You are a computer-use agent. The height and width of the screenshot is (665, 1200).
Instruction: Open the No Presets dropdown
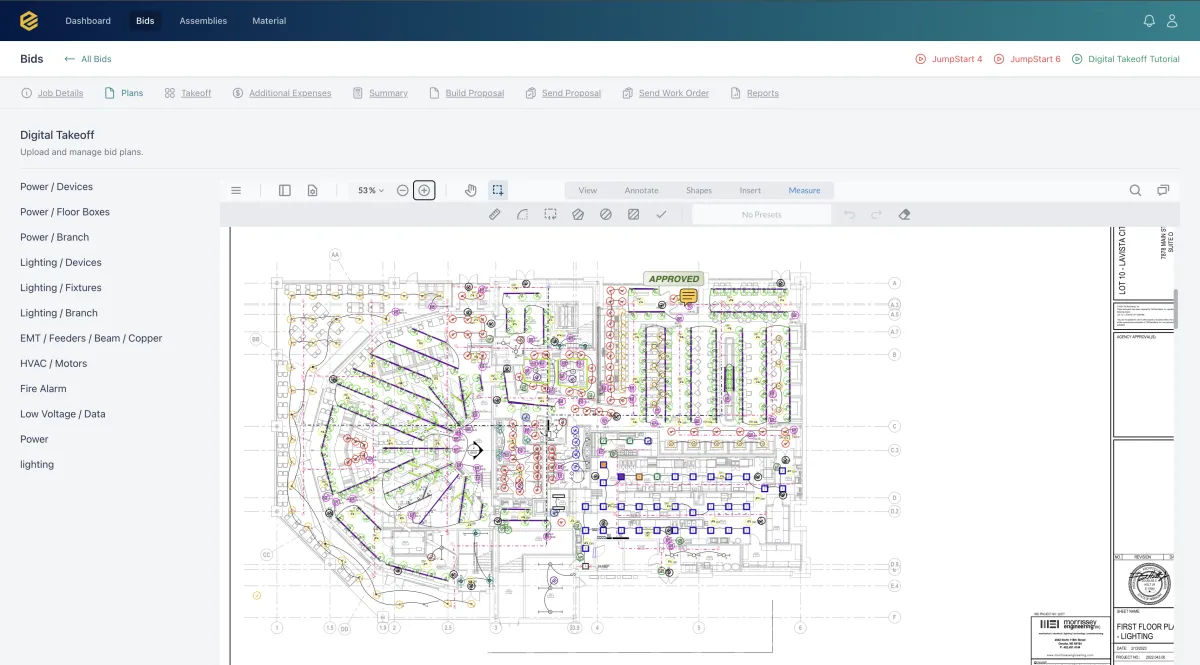[x=761, y=214]
